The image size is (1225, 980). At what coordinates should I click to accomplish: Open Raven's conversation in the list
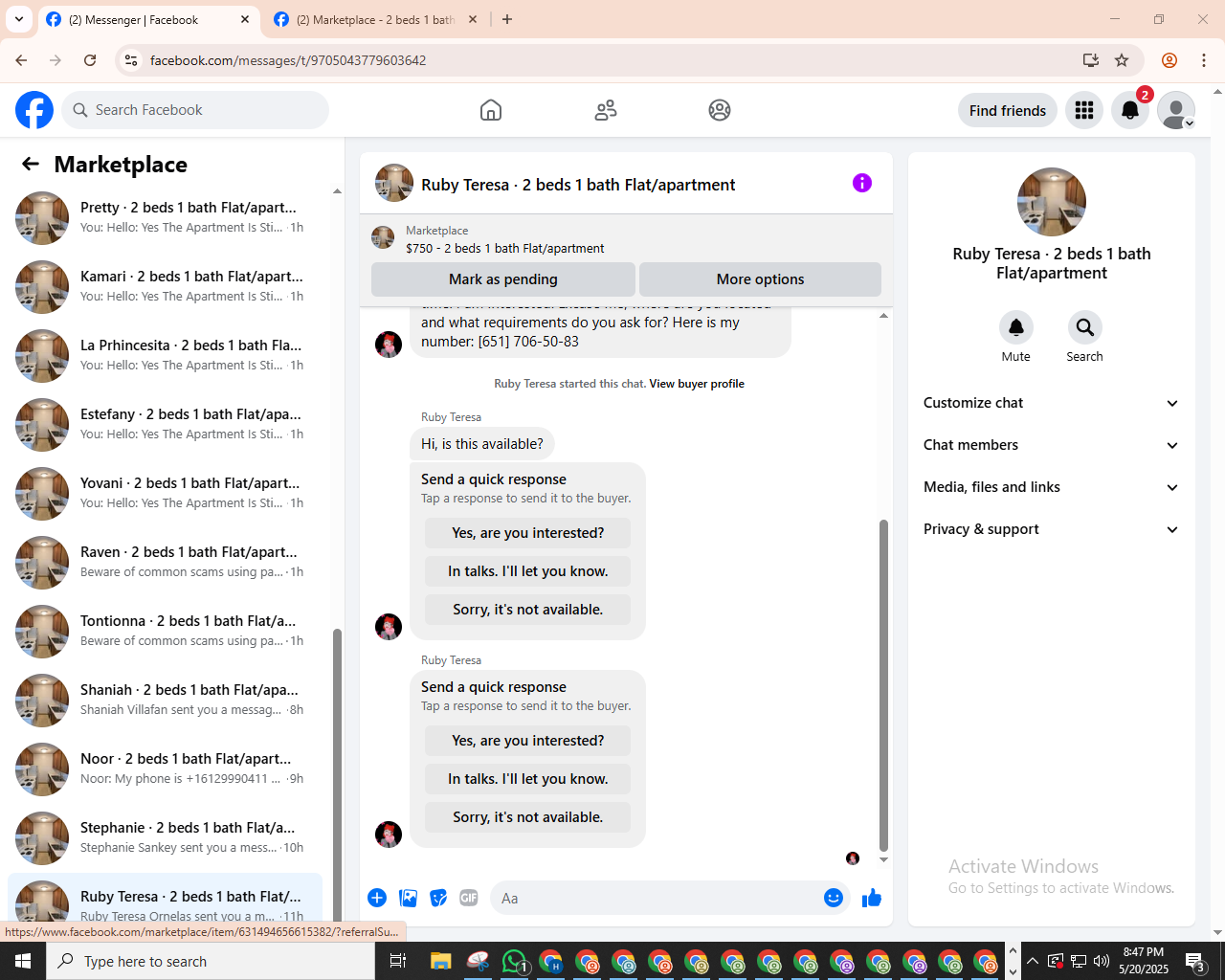click(x=165, y=563)
